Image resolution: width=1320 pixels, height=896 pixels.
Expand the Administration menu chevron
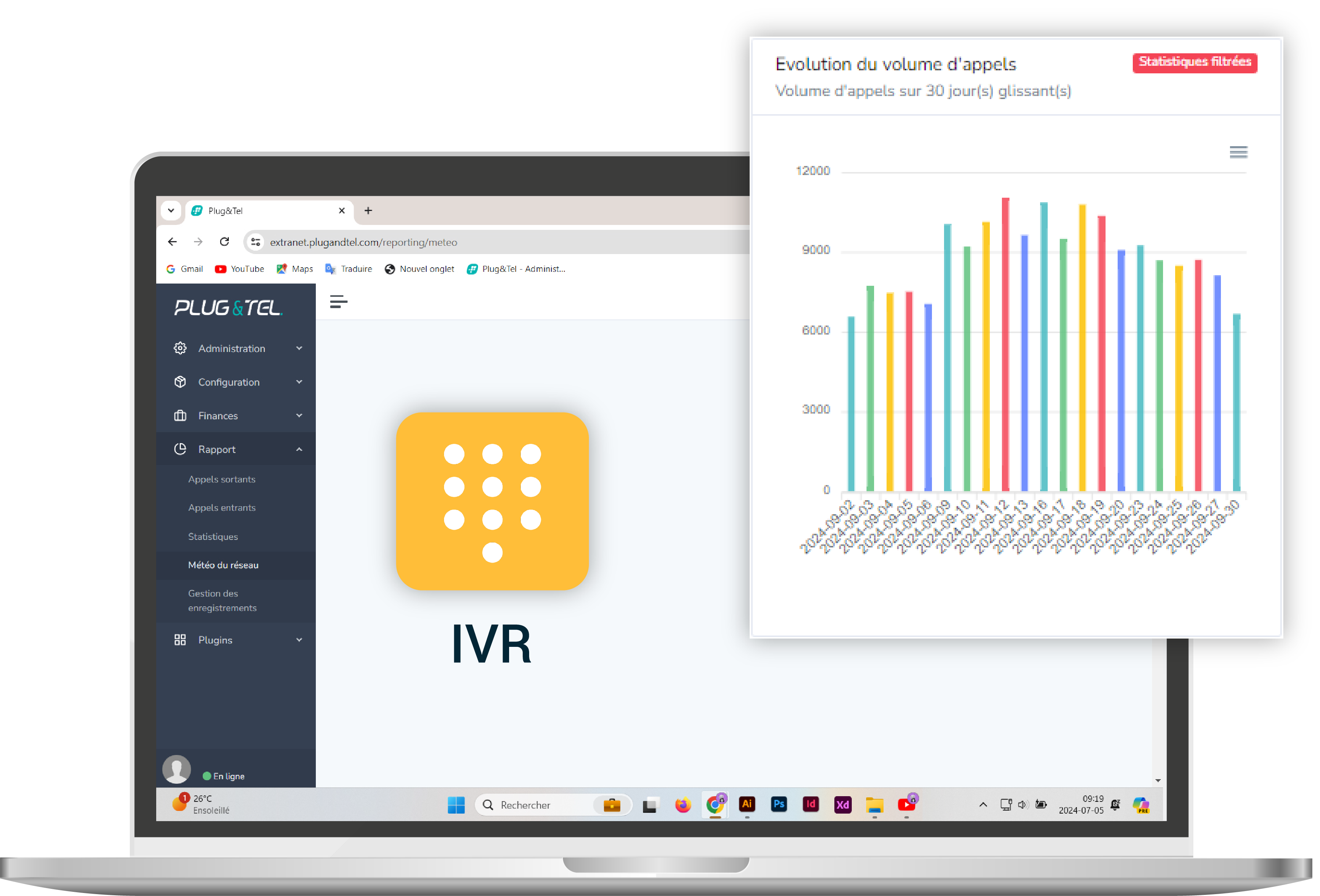tap(299, 348)
